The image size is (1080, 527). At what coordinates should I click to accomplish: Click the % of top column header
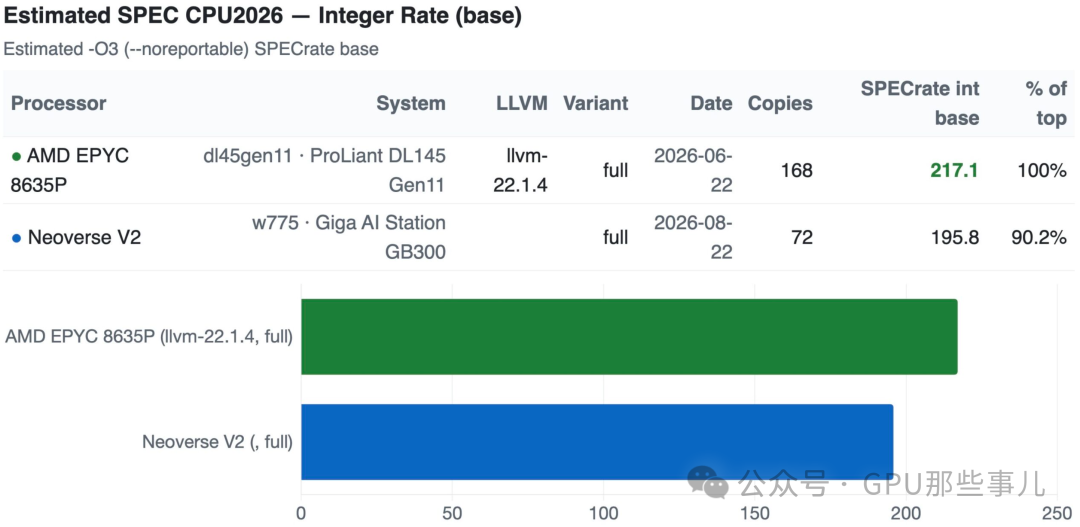tap(1046, 103)
